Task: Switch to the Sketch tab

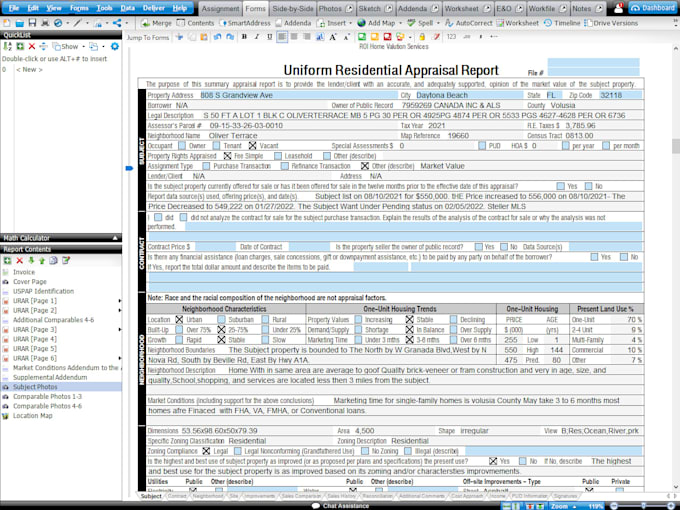Action: [x=375, y=9]
